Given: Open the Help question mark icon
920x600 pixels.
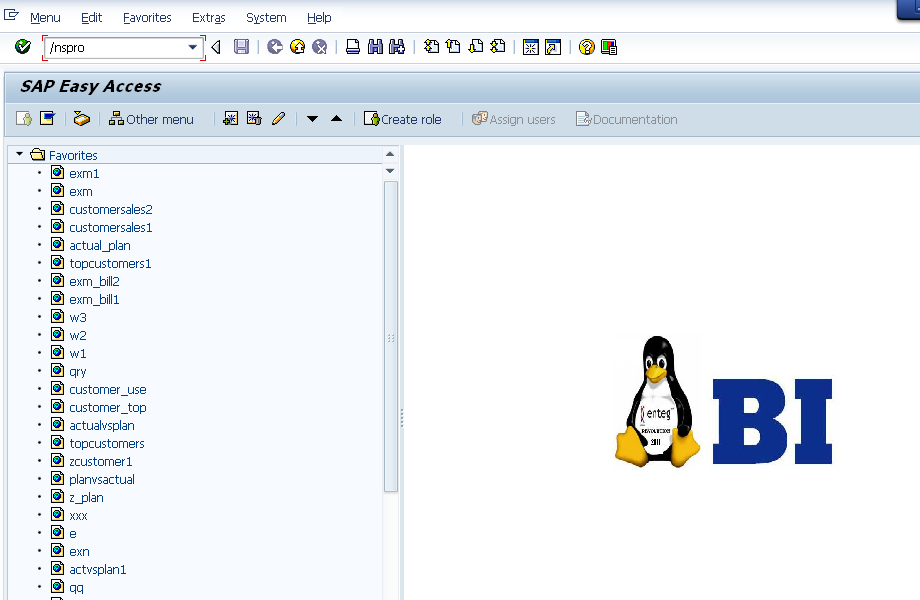Looking at the screenshot, I should pyautogui.click(x=586, y=47).
